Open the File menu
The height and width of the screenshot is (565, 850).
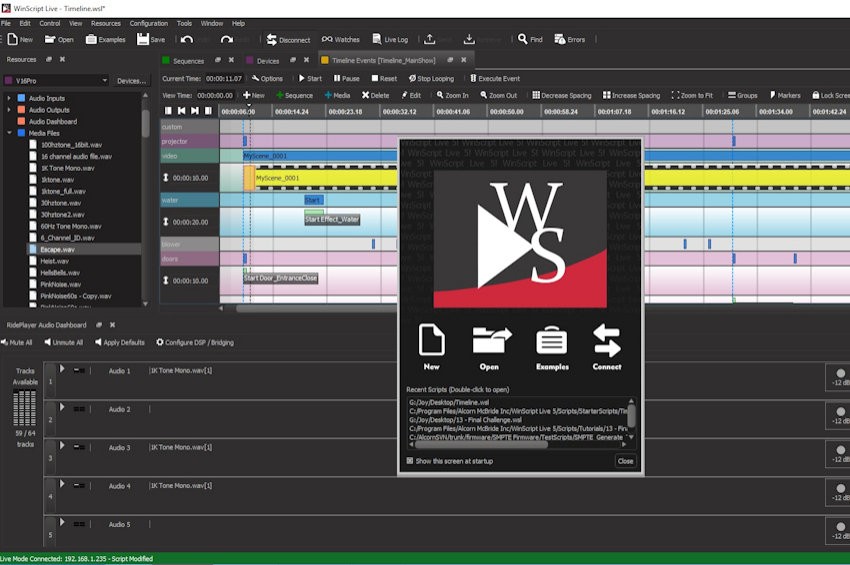coord(6,23)
